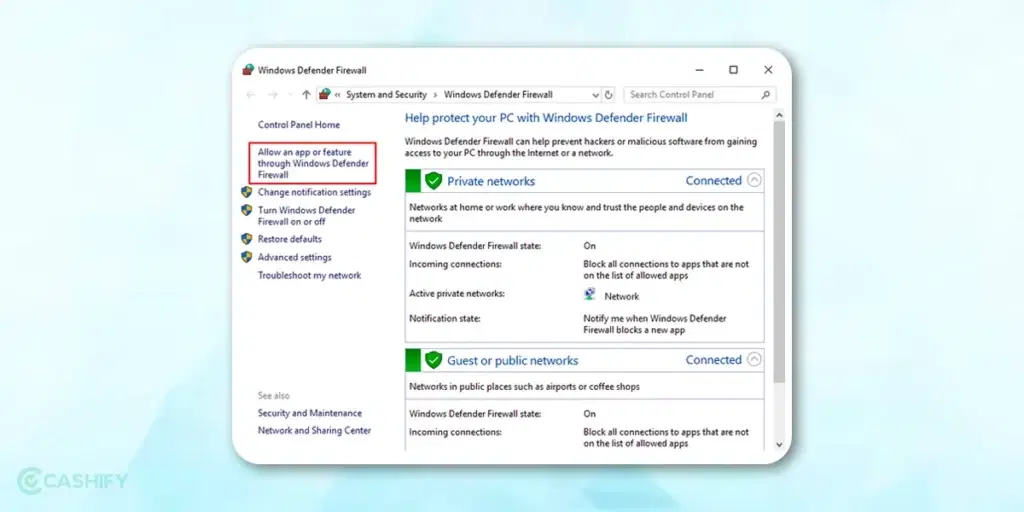Collapse the Private networks section
This screenshot has width=1024, height=512.
(x=754, y=180)
